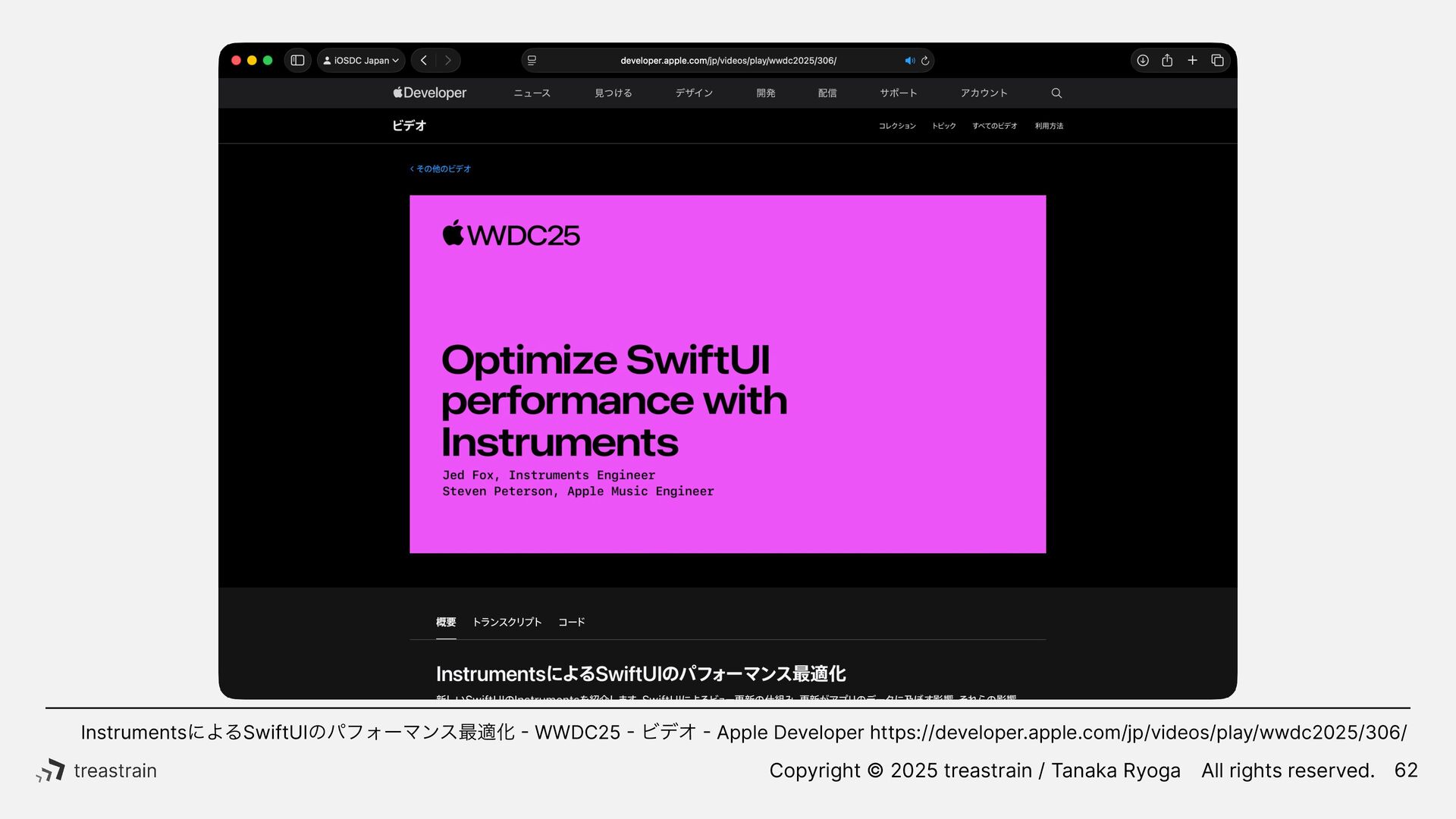This screenshot has height=819, width=1456.
Task: Open the コレクション link
Action: pos(897,126)
